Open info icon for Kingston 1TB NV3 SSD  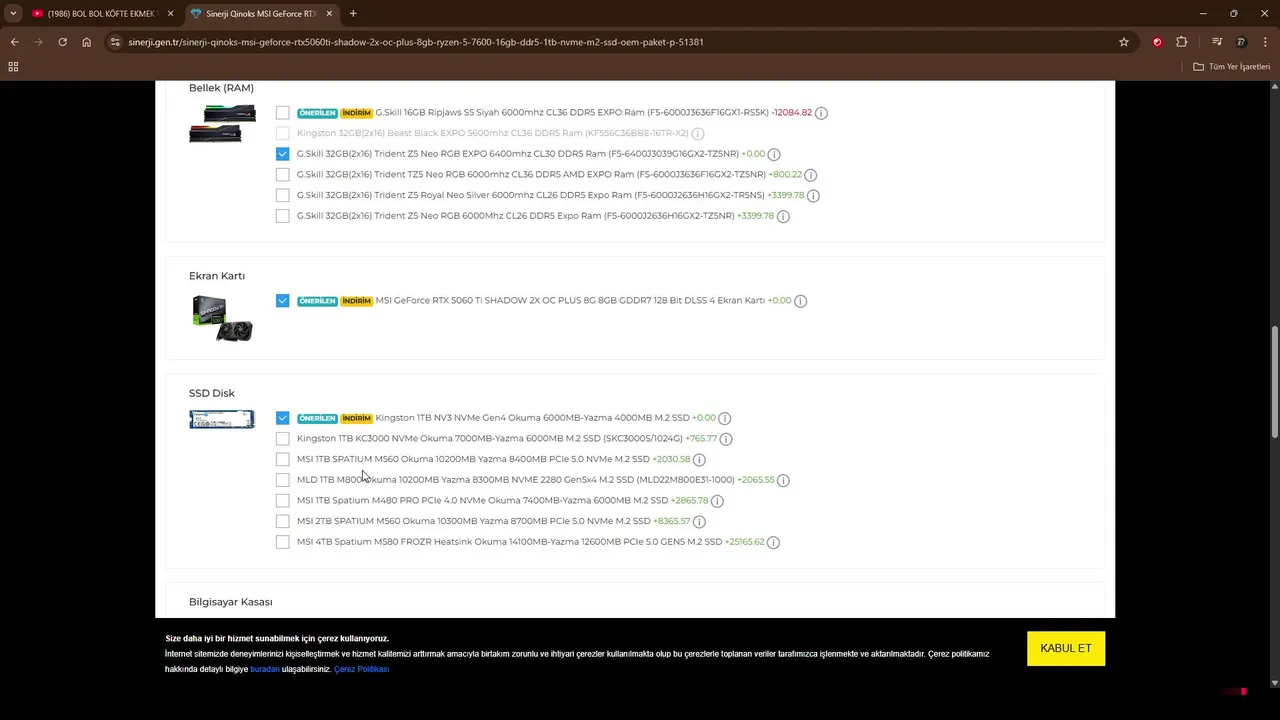tap(725, 418)
